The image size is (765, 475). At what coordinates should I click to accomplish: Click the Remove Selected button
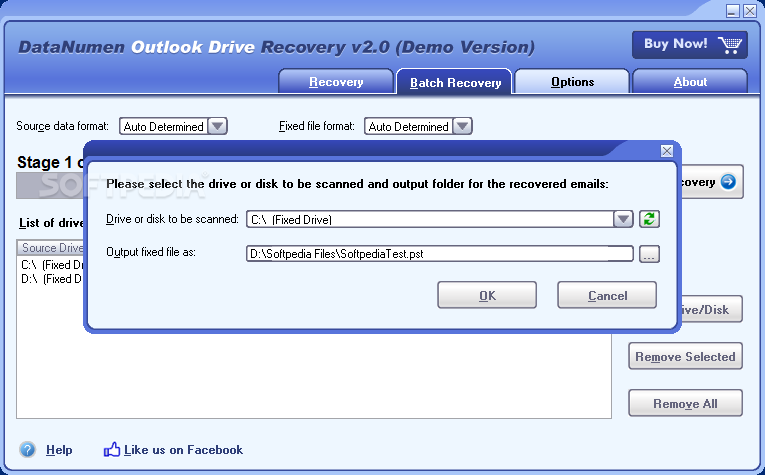tap(685, 356)
